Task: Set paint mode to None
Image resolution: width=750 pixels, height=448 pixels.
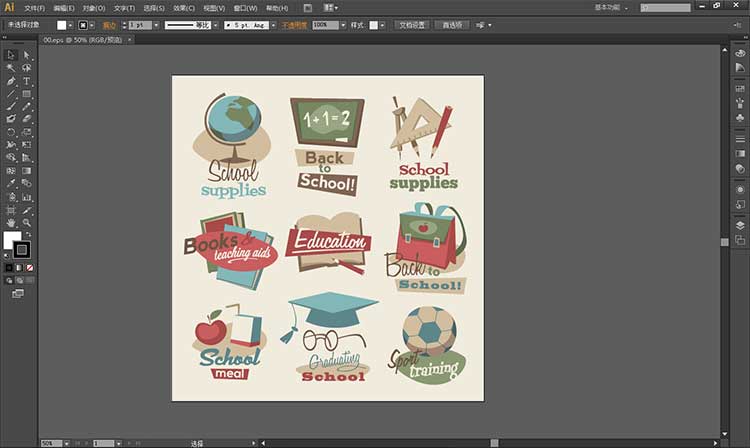Action: coord(30,268)
